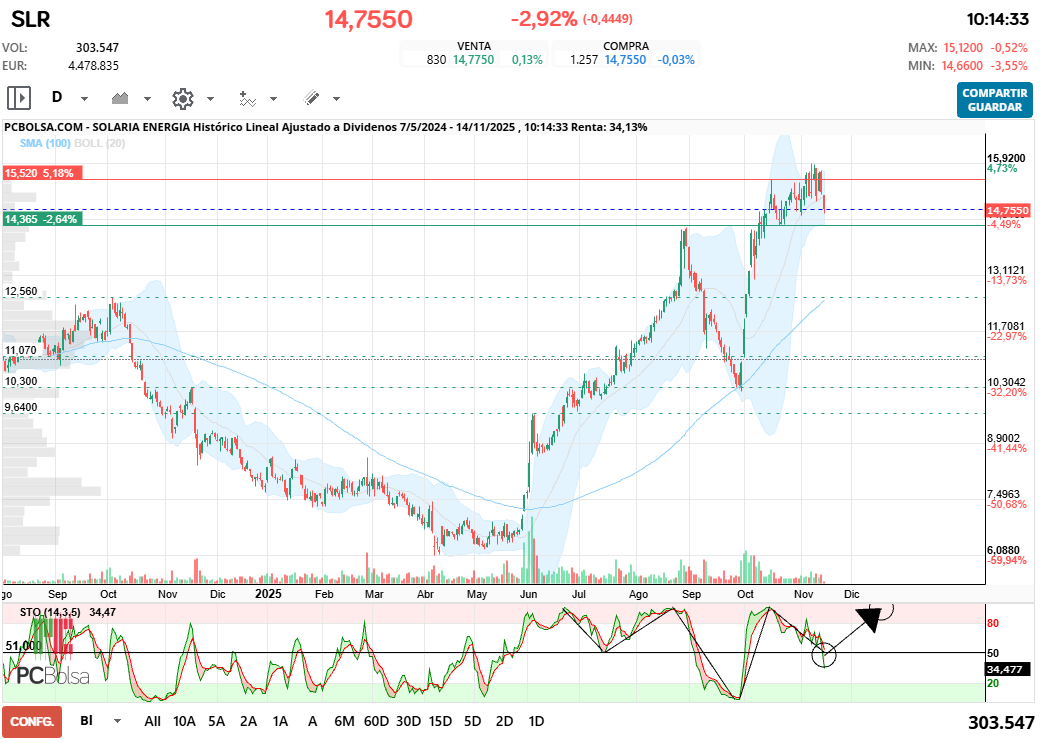1048x743 pixels.
Task: Click the clock time 10:14:33
Action: (998, 19)
